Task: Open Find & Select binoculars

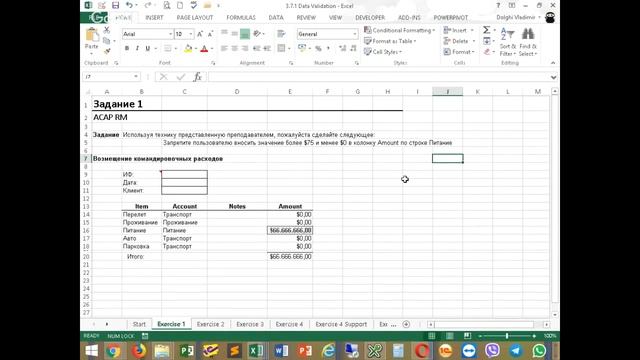Action: (528, 41)
